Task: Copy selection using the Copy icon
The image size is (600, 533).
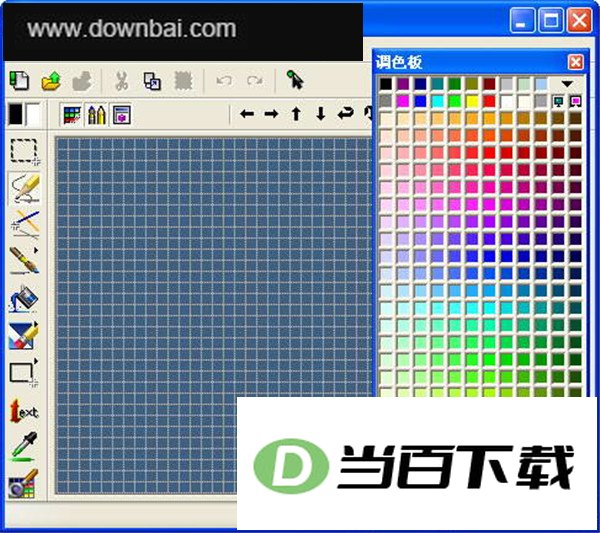Action: click(152, 81)
